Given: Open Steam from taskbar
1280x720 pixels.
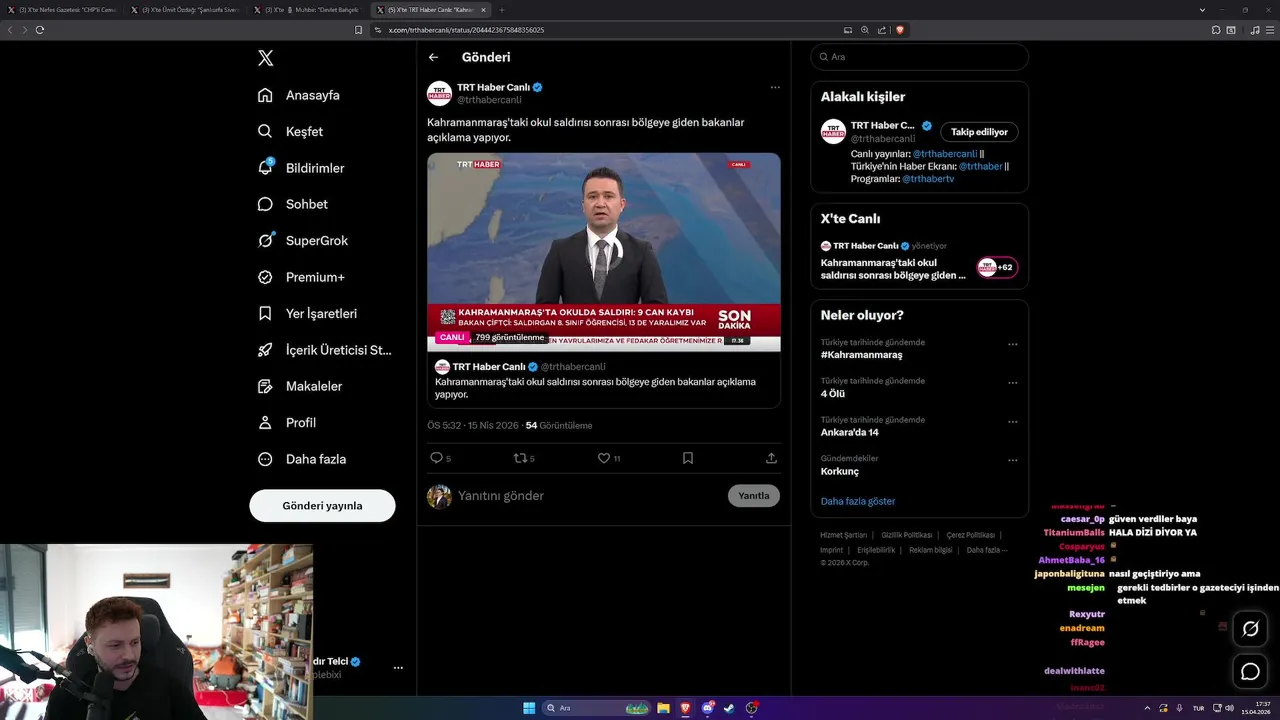Looking at the screenshot, I should [729, 708].
